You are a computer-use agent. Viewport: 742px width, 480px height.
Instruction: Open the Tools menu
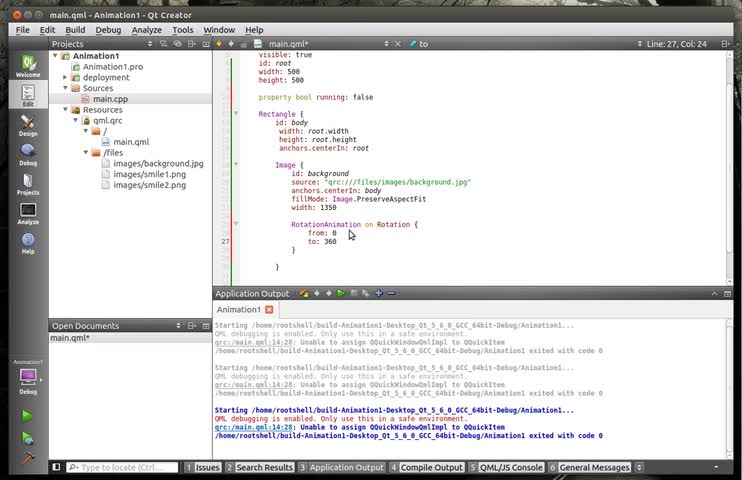coord(183,30)
